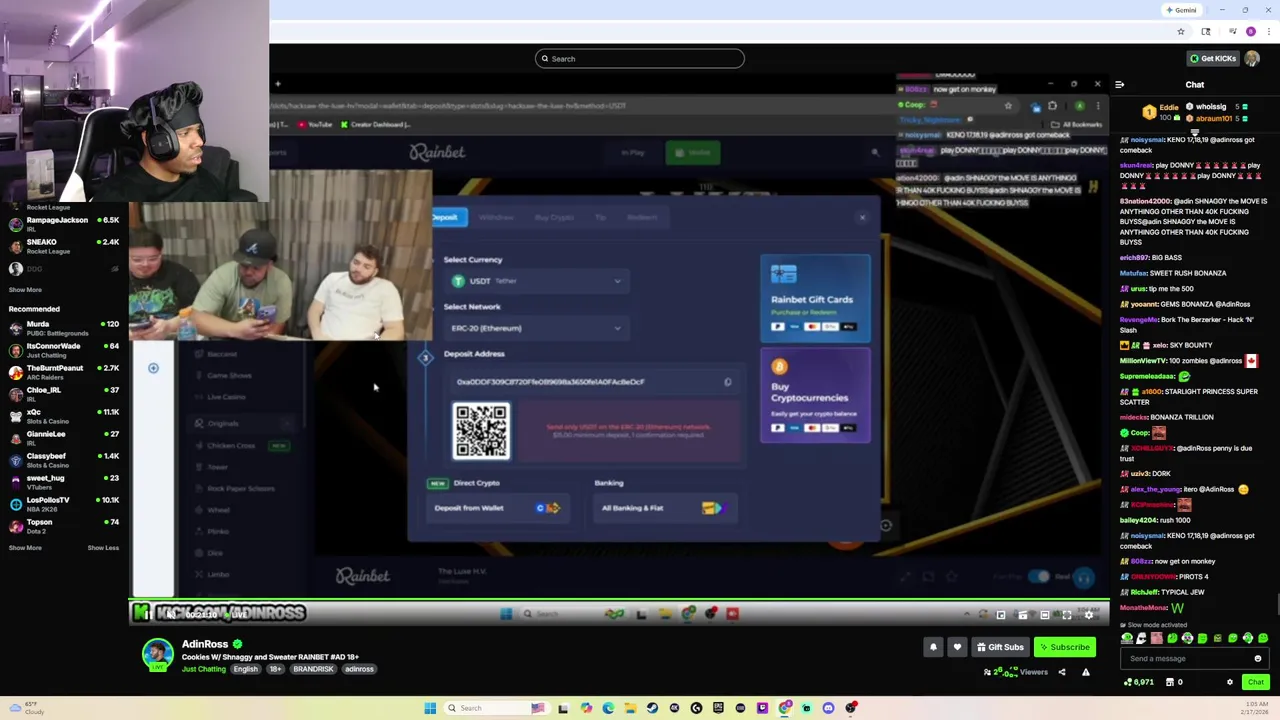Open the Select Currency USDT dropdown

click(536, 281)
